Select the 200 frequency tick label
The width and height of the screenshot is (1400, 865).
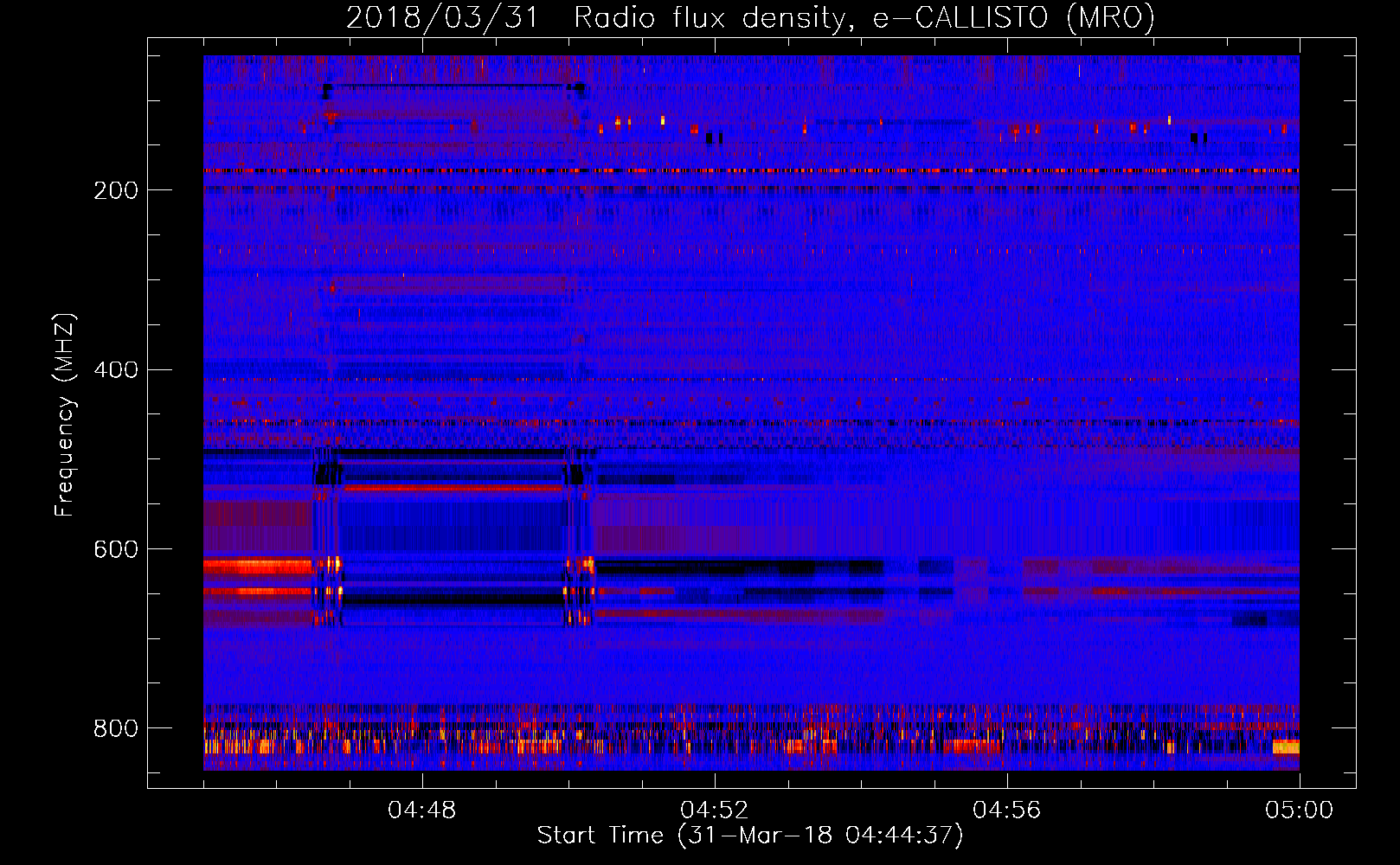tap(115, 190)
